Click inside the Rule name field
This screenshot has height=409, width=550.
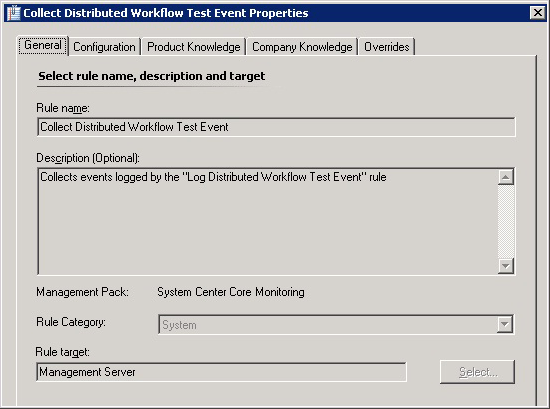(276, 127)
